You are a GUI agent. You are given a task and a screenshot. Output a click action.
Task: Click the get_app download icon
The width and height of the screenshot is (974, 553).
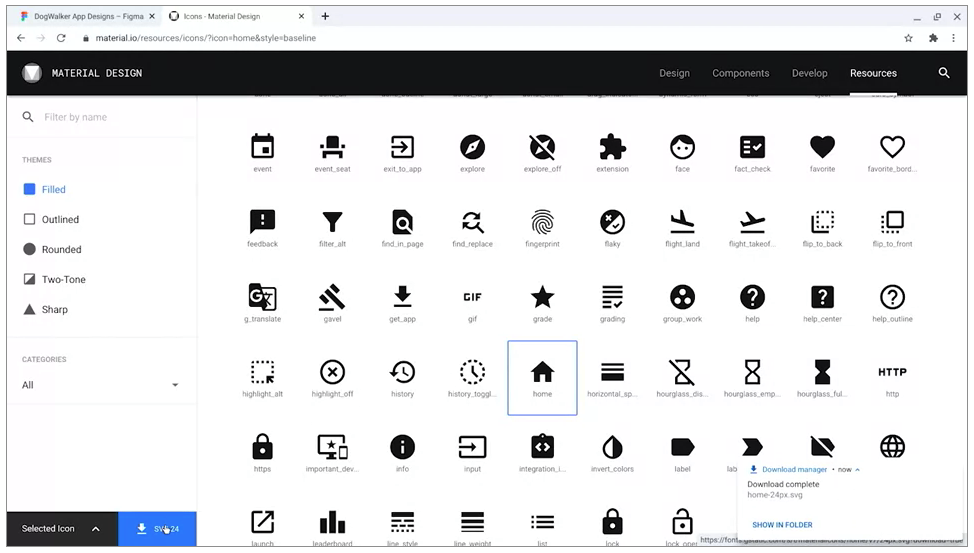403,297
